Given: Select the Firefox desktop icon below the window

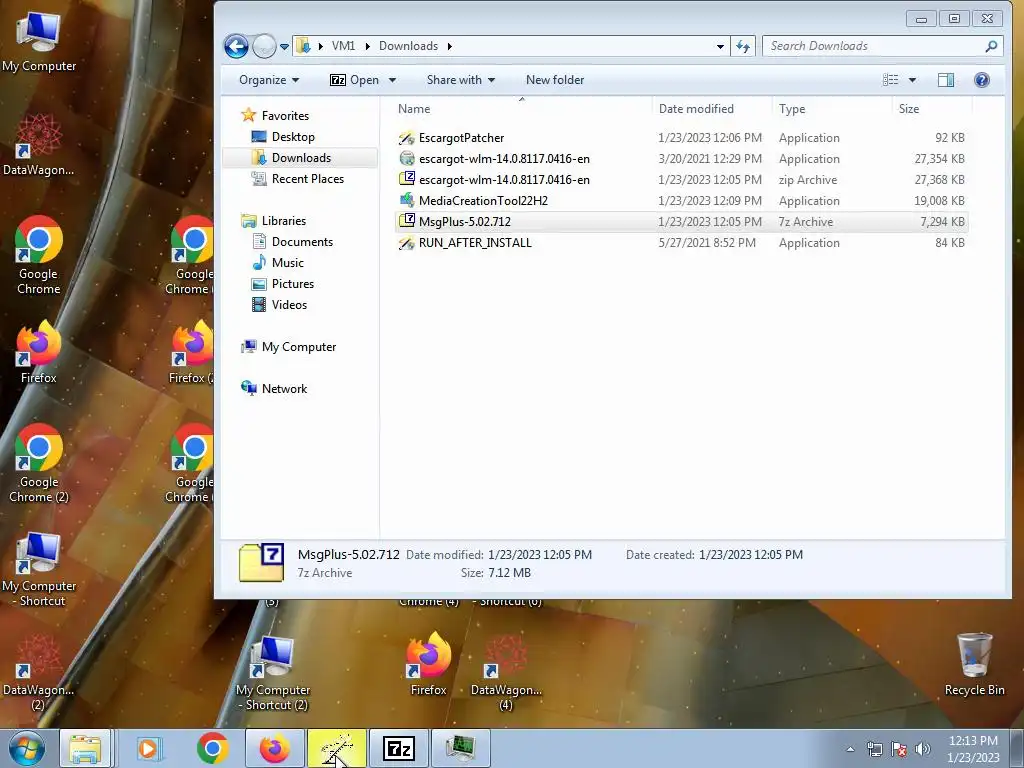Looking at the screenshot, I should (428, 664).
